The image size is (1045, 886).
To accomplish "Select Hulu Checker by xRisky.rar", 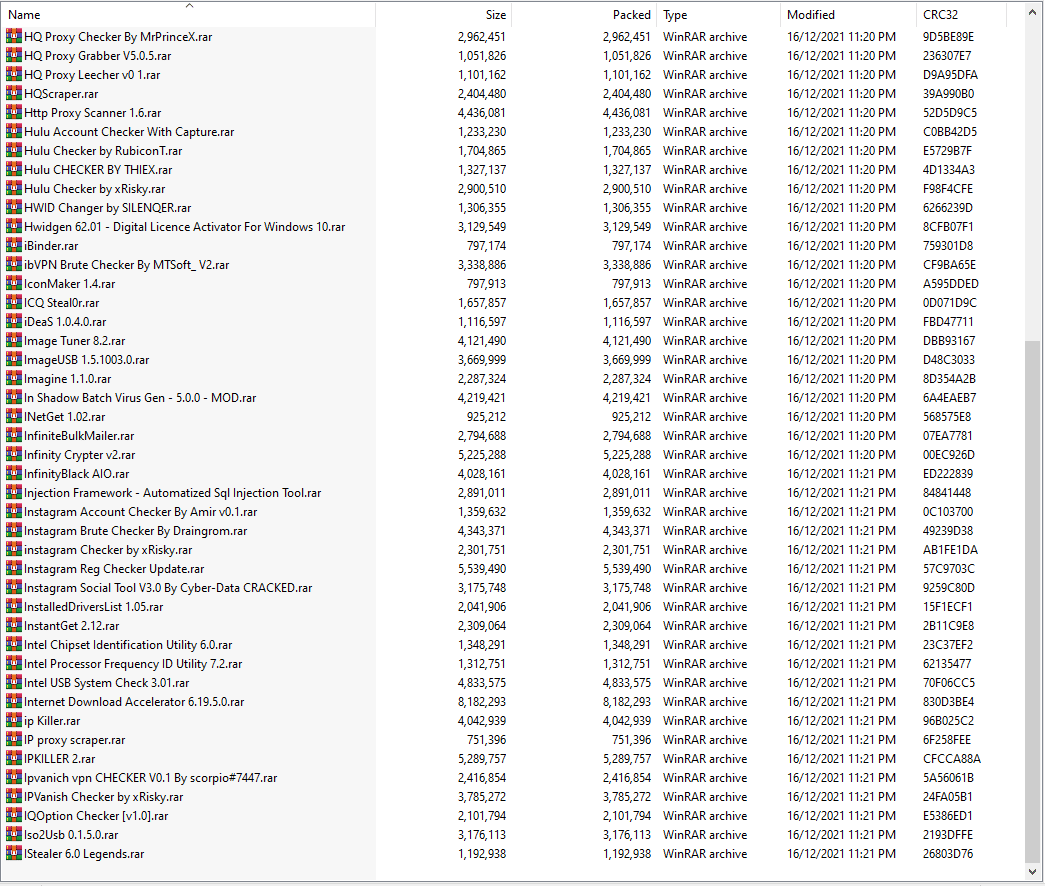I will point(95,189).
